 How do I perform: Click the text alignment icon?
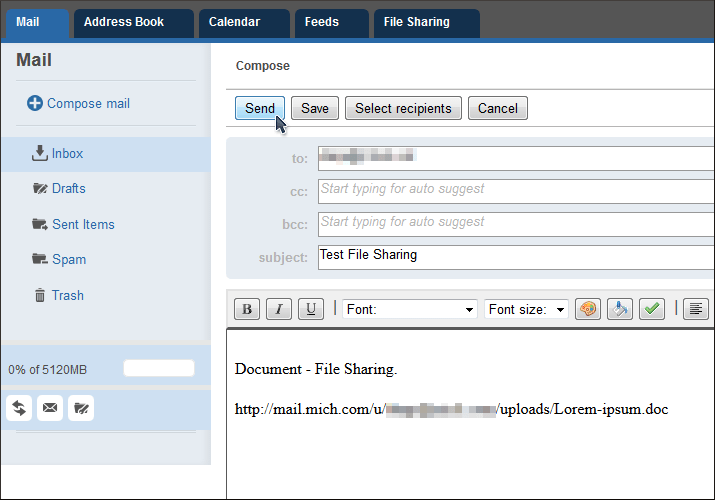click(x=697, y=309)
